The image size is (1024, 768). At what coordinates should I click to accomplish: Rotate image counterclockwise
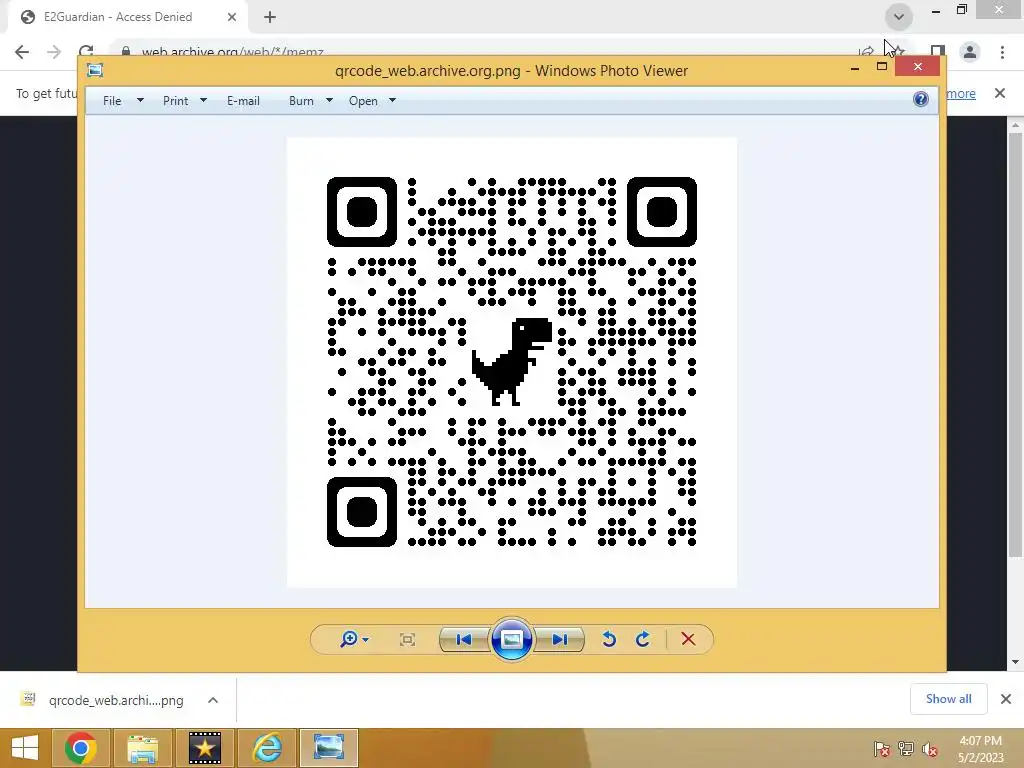point(609,639)
